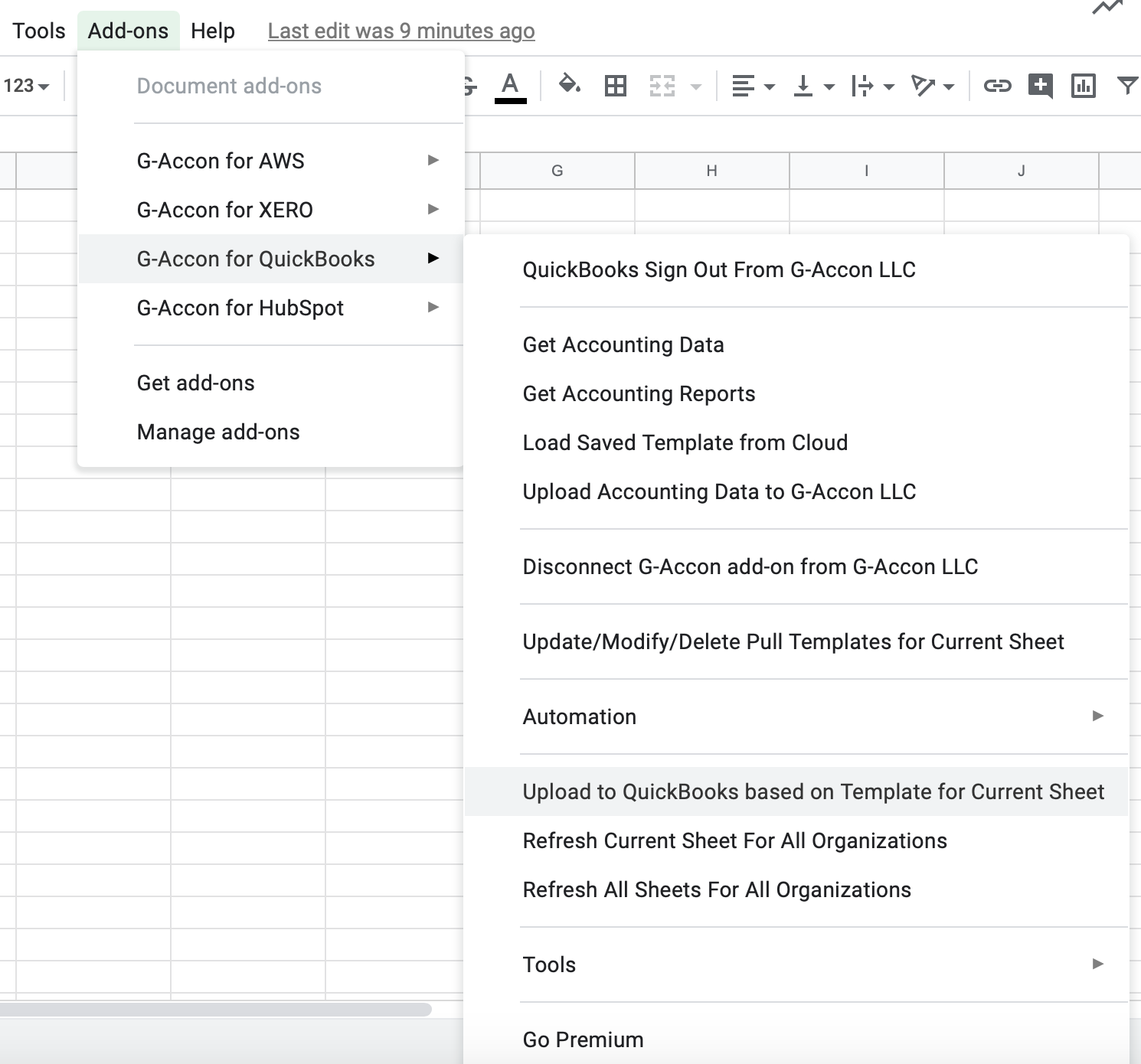Open the fill color paint bucket

569,85
